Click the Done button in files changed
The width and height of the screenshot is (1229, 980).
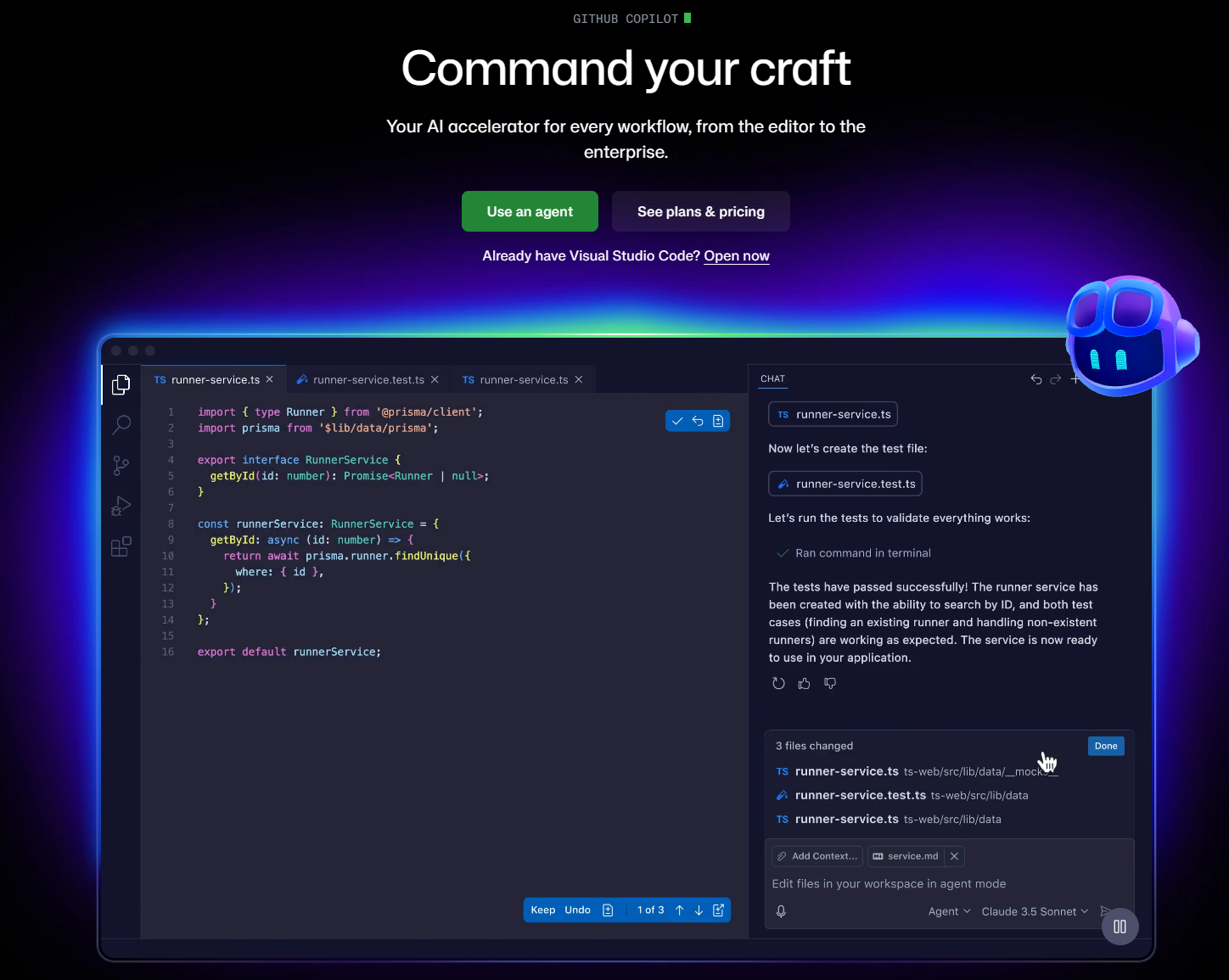pyautogui.click(x=1106, y=746)
